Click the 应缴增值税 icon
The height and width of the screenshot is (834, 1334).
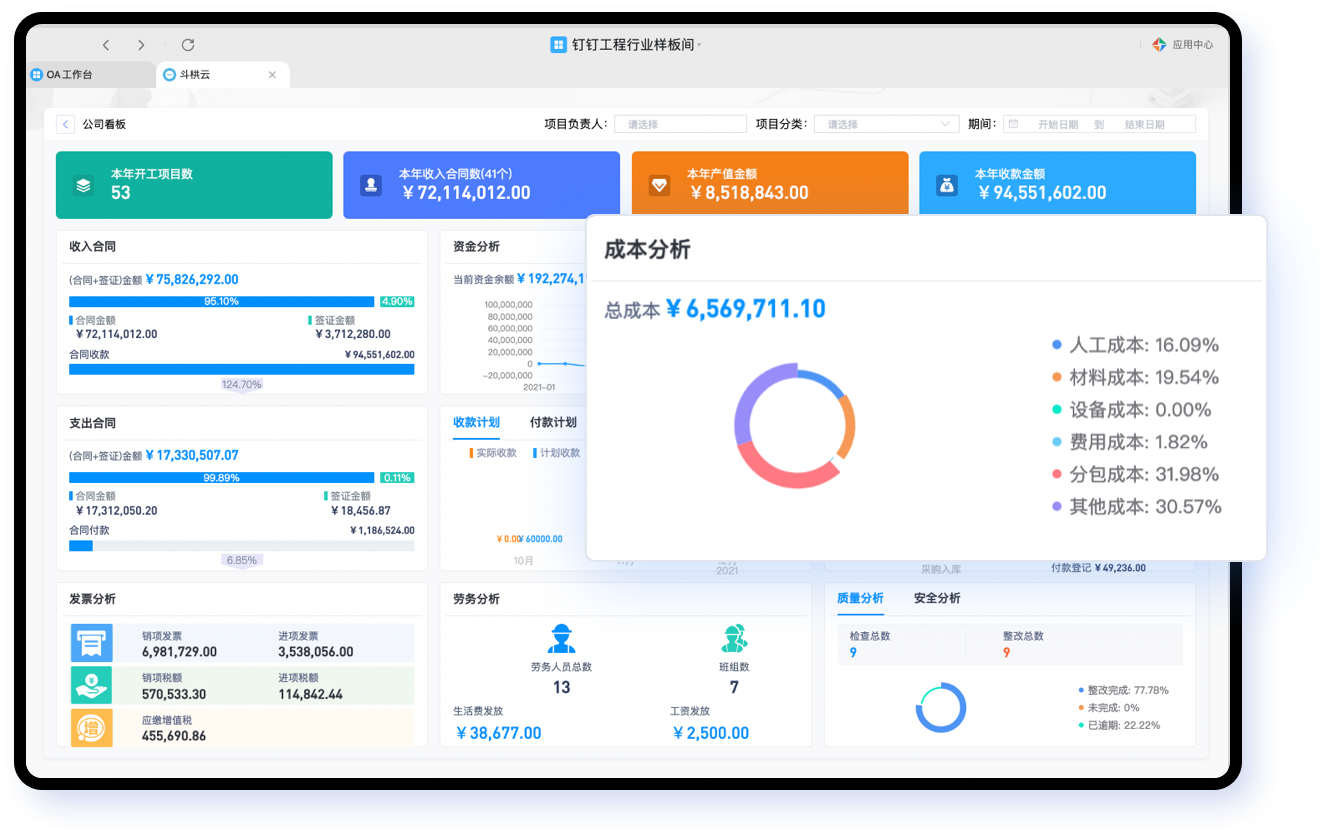pyautogui.click(x=92, y=727)
